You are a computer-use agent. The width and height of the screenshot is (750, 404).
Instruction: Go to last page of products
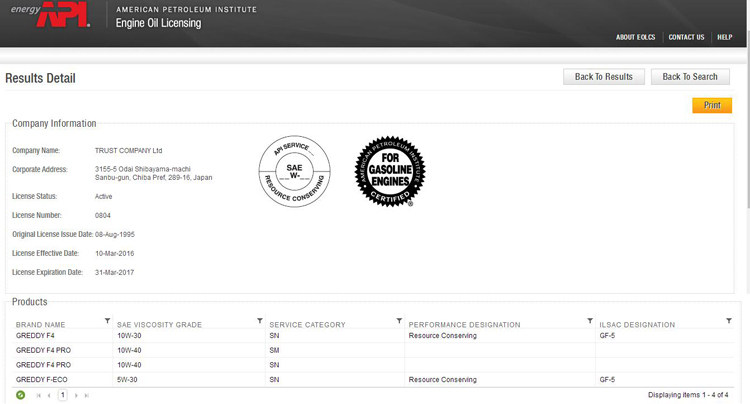click(87, 395)
